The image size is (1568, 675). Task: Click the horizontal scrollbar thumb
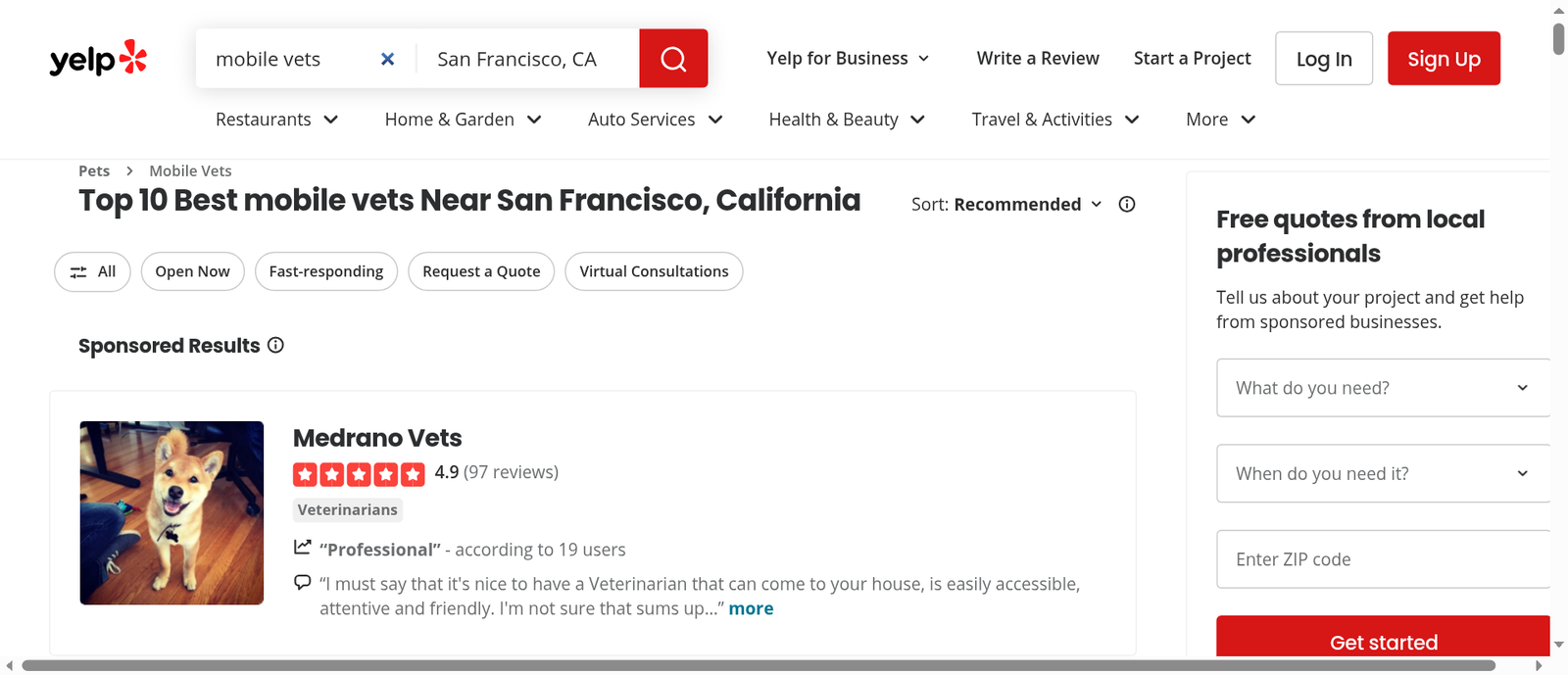(758, 666)
